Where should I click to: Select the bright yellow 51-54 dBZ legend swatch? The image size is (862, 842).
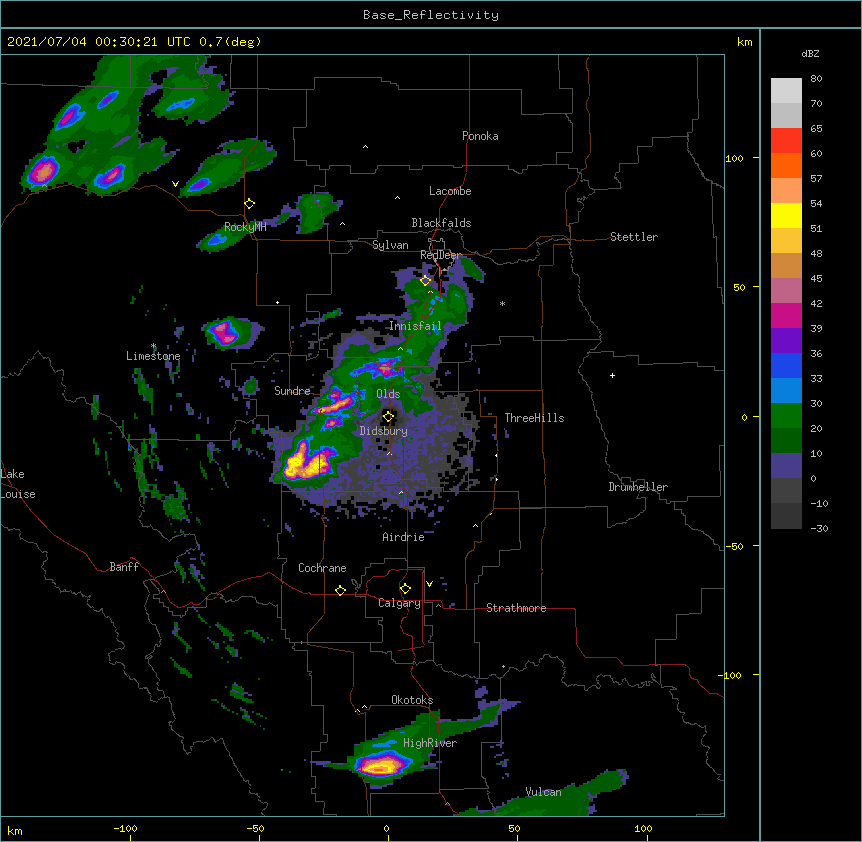(786, 215)
